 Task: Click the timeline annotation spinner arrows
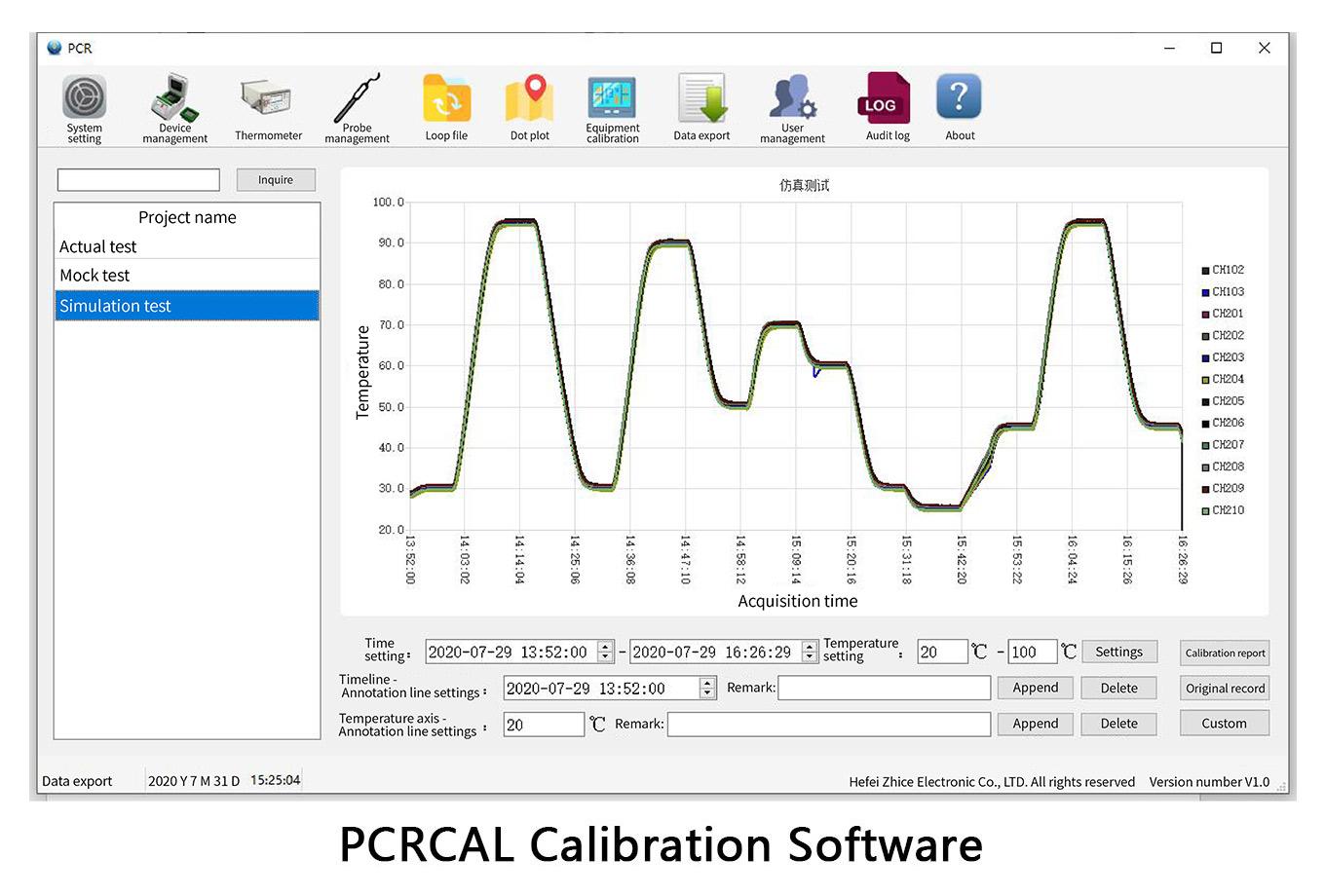pyautogui.click(x=707, y=689)
